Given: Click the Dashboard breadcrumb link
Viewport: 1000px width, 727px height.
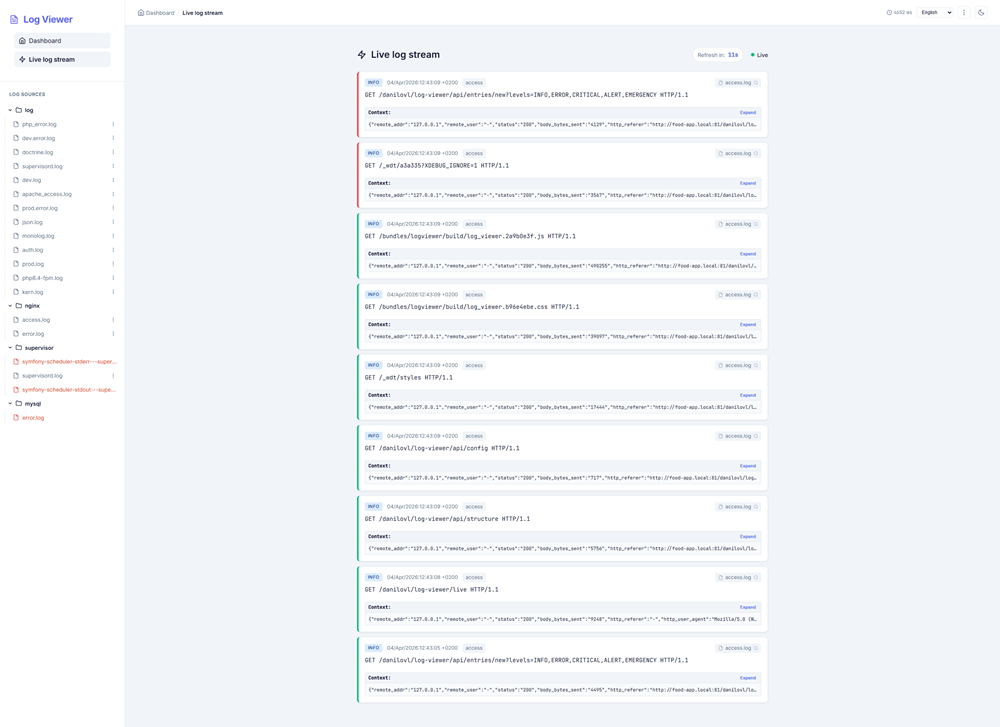Looking at the screenshot, I should [x=157, y=13].
